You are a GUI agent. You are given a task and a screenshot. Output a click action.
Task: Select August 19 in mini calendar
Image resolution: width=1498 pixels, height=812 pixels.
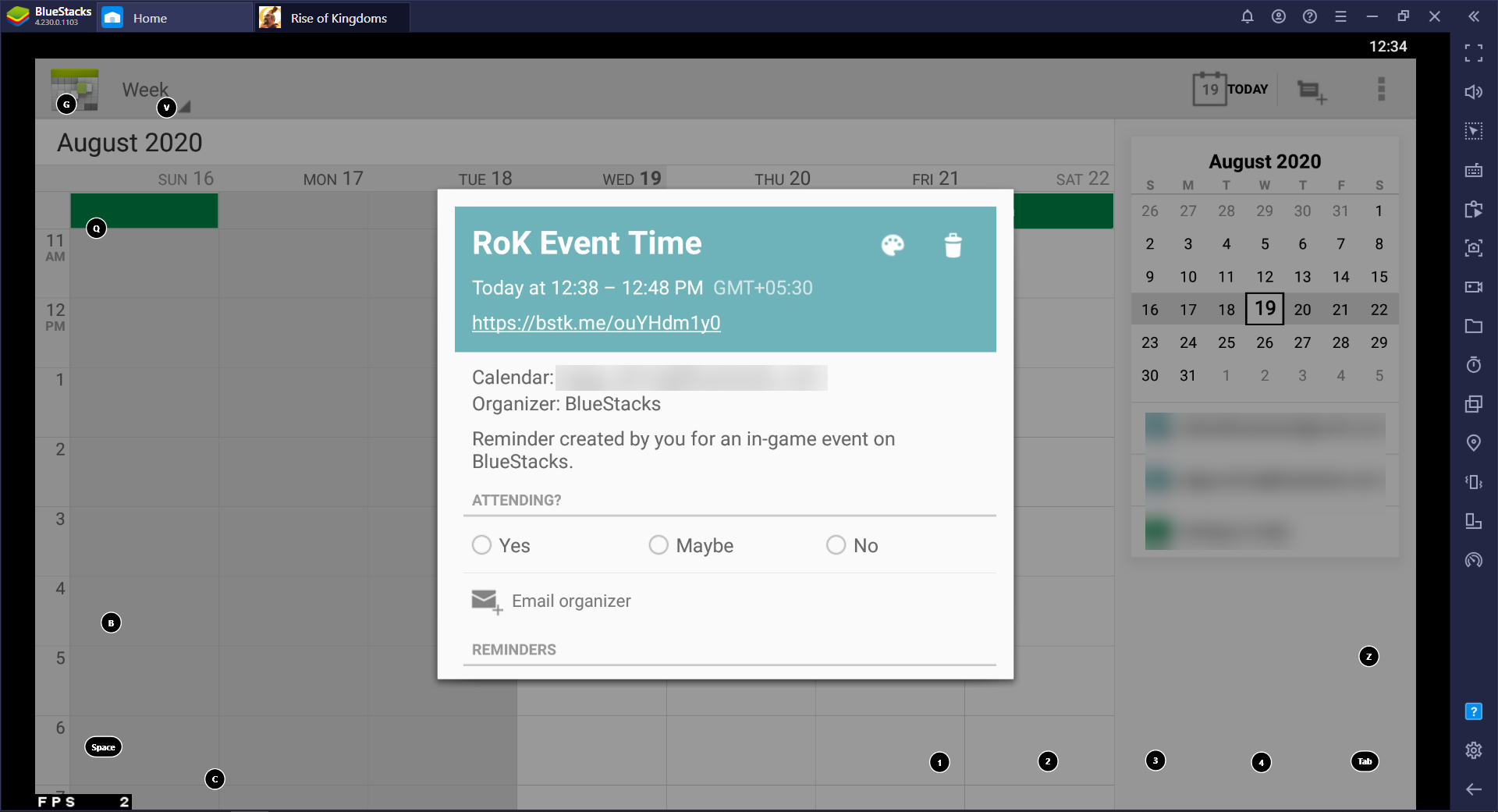pyautogui.click(x=1265, y=309)
